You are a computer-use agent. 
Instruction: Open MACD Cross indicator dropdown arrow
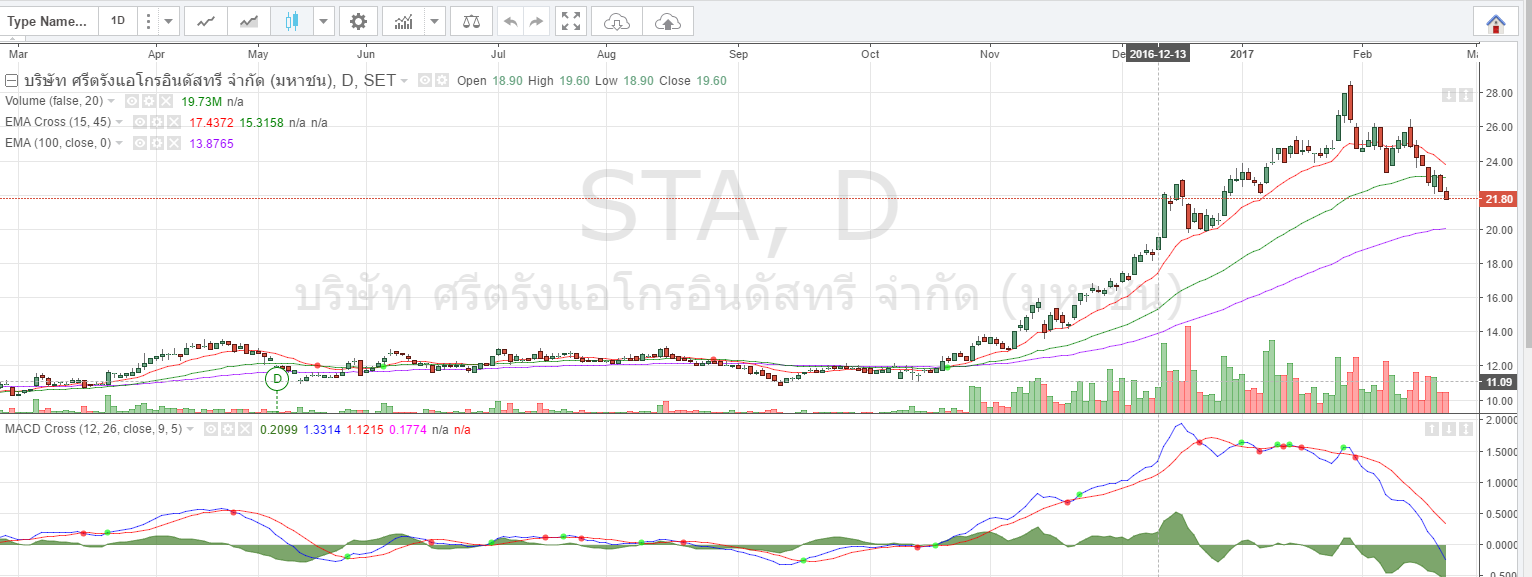coord(191,429)
